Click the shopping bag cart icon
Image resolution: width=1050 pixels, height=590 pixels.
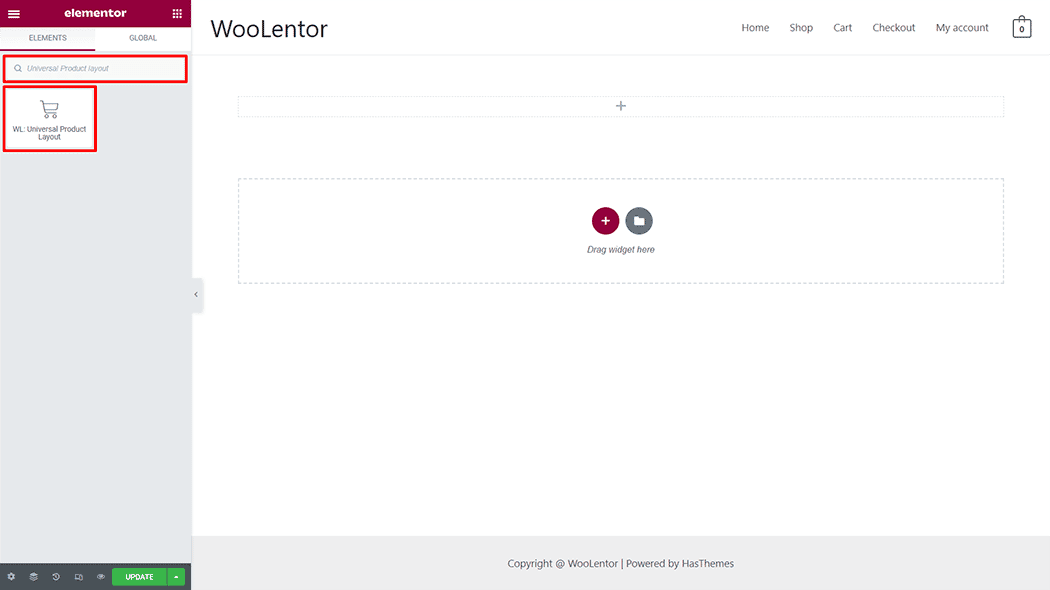[x=1021, y=27]
